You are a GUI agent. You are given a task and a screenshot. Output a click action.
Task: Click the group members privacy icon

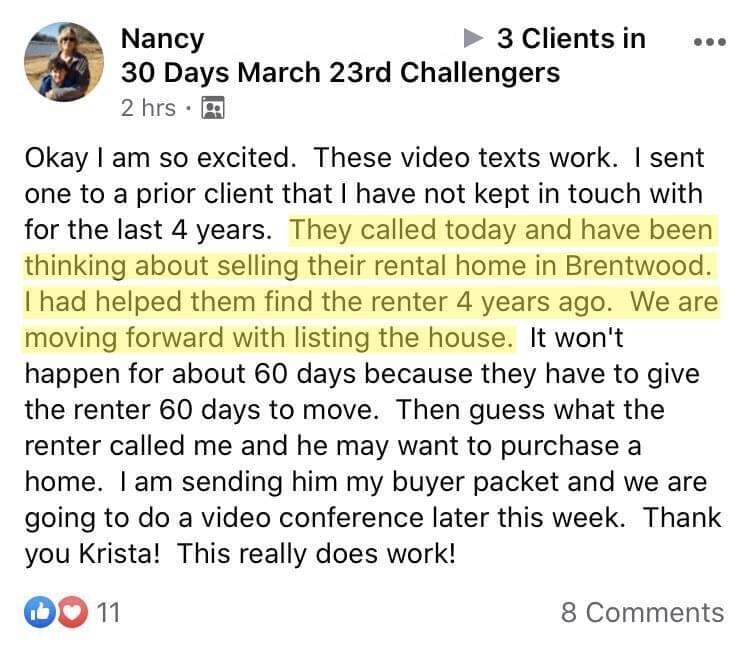[x=213, y=108]
